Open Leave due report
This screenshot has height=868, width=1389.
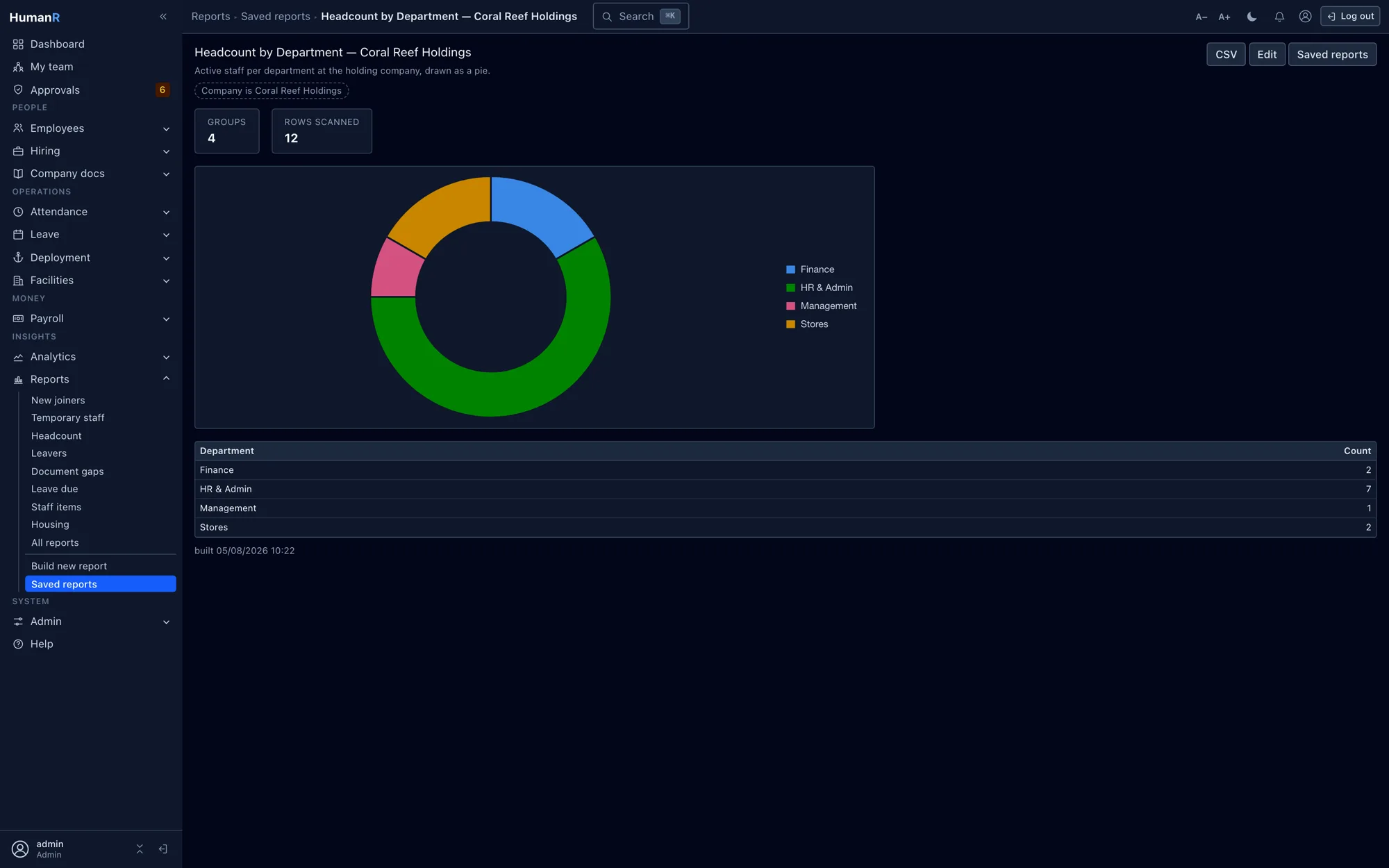(x=54, y=489)
